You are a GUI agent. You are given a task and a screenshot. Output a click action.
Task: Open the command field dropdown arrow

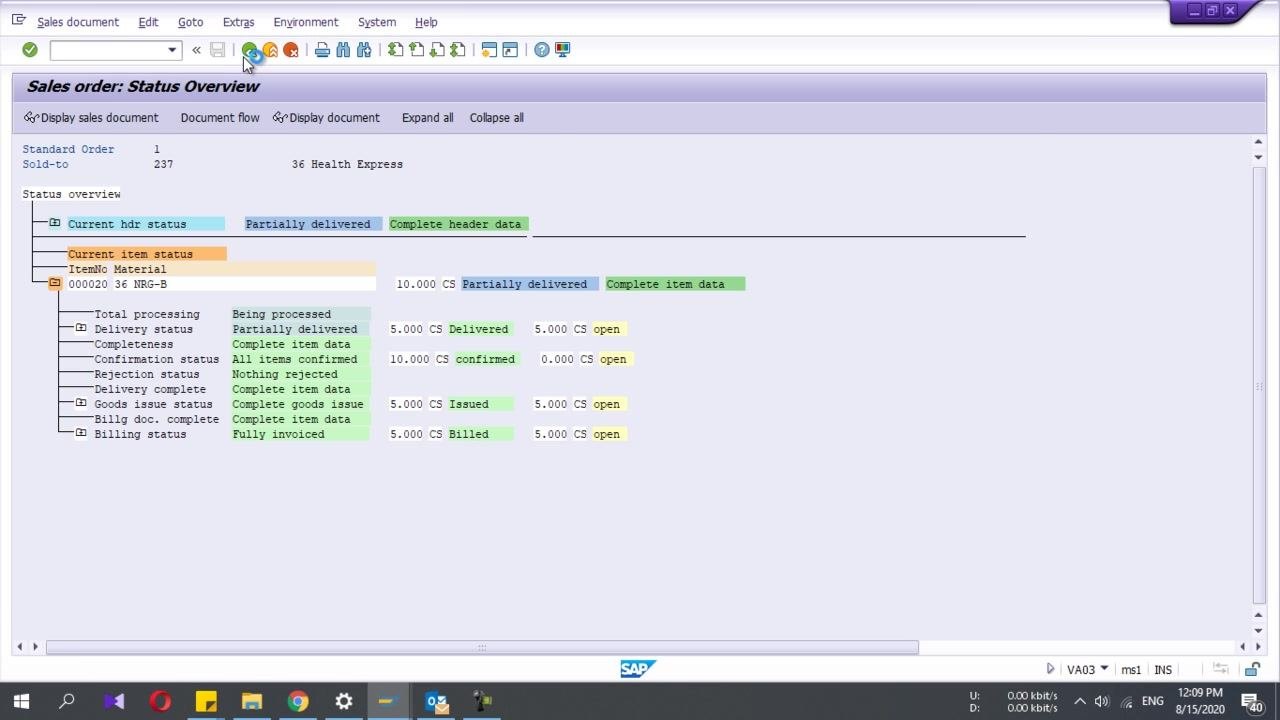pyautogui.click(x=172, y=50)
